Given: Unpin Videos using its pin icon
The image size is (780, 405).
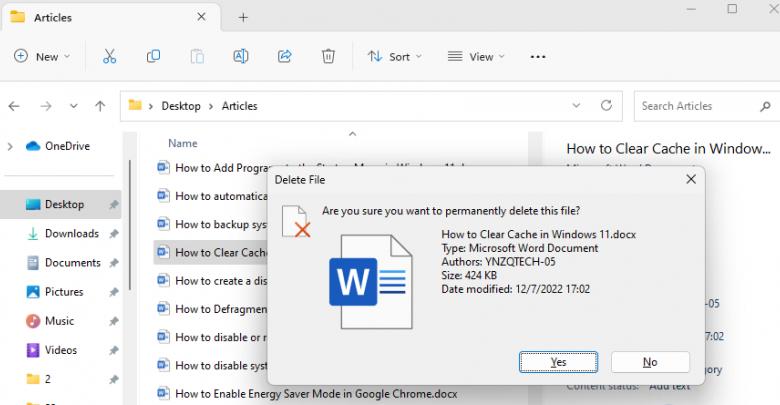Looking at the screenshot, I should click(x=114, y=350).
